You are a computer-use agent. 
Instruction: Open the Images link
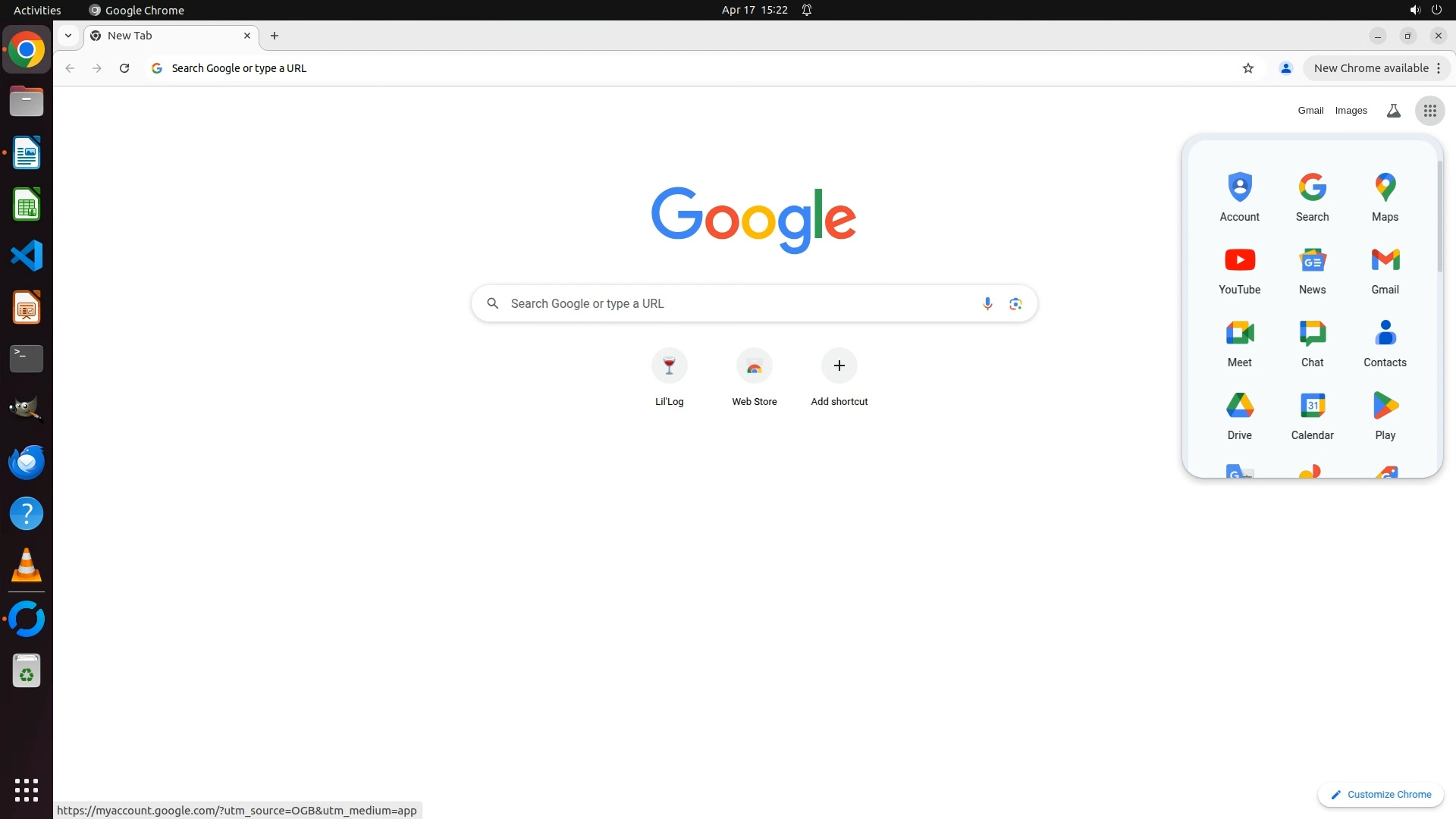click(x=1351, y=111)
